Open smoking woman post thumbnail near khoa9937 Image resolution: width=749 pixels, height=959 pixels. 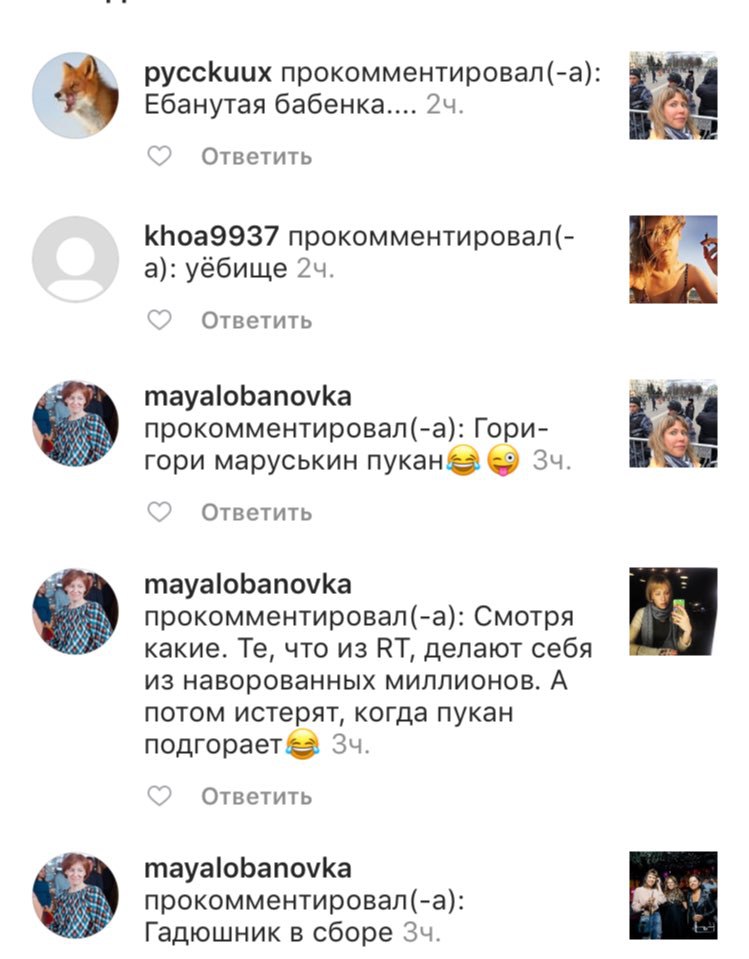[673, 259]
